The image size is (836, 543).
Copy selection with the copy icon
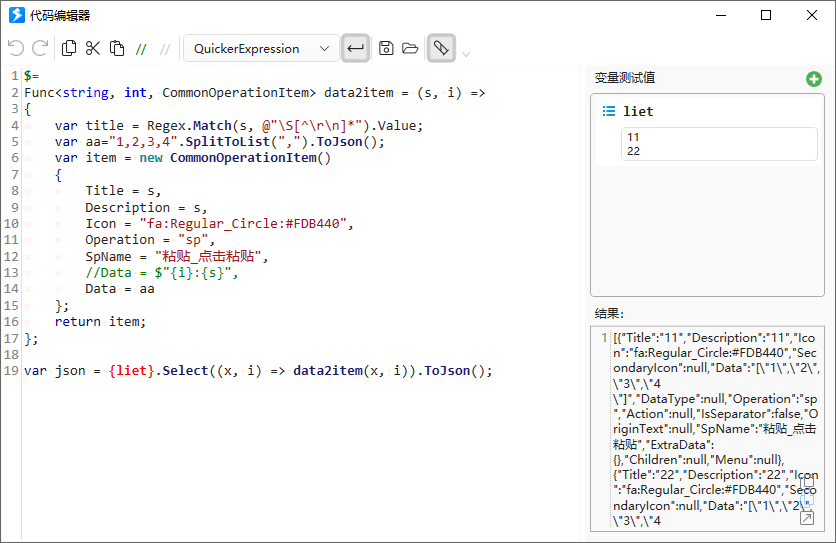click(x=69, y=49)
